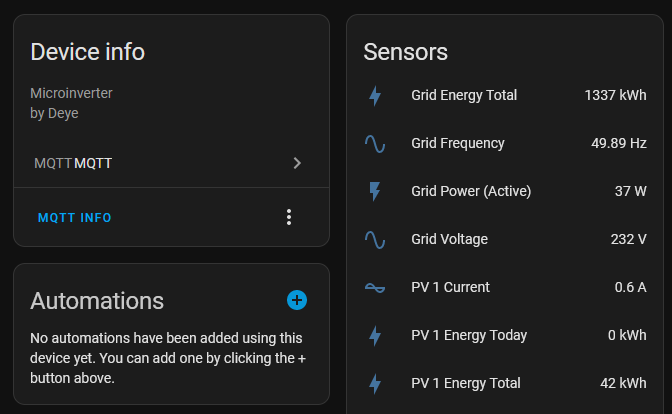Click the PV 1 Current 0.6 A value
The width and height of the screenshot is (672, 414).
[630, 287]
